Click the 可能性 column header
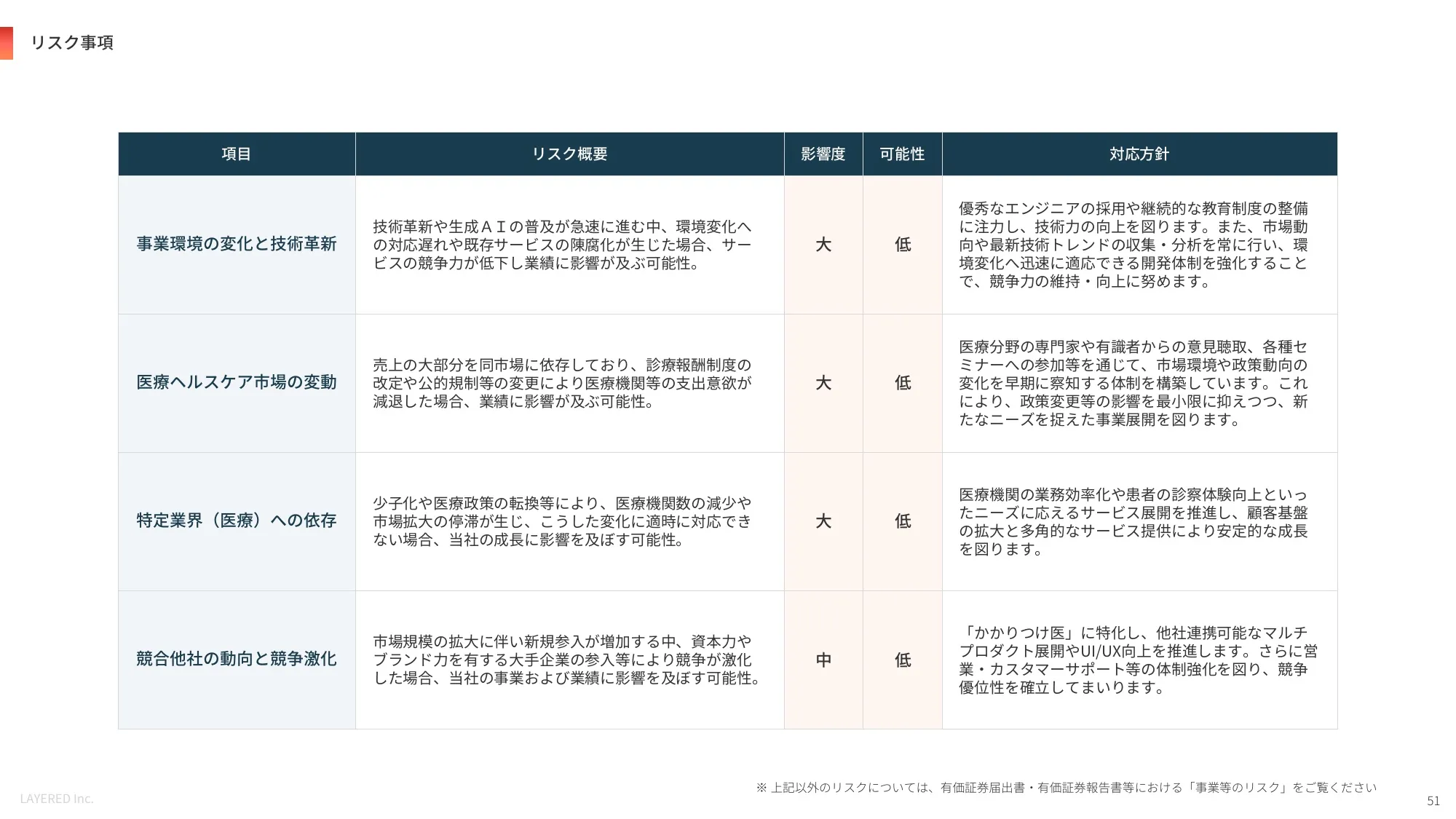 coord(902,154)
